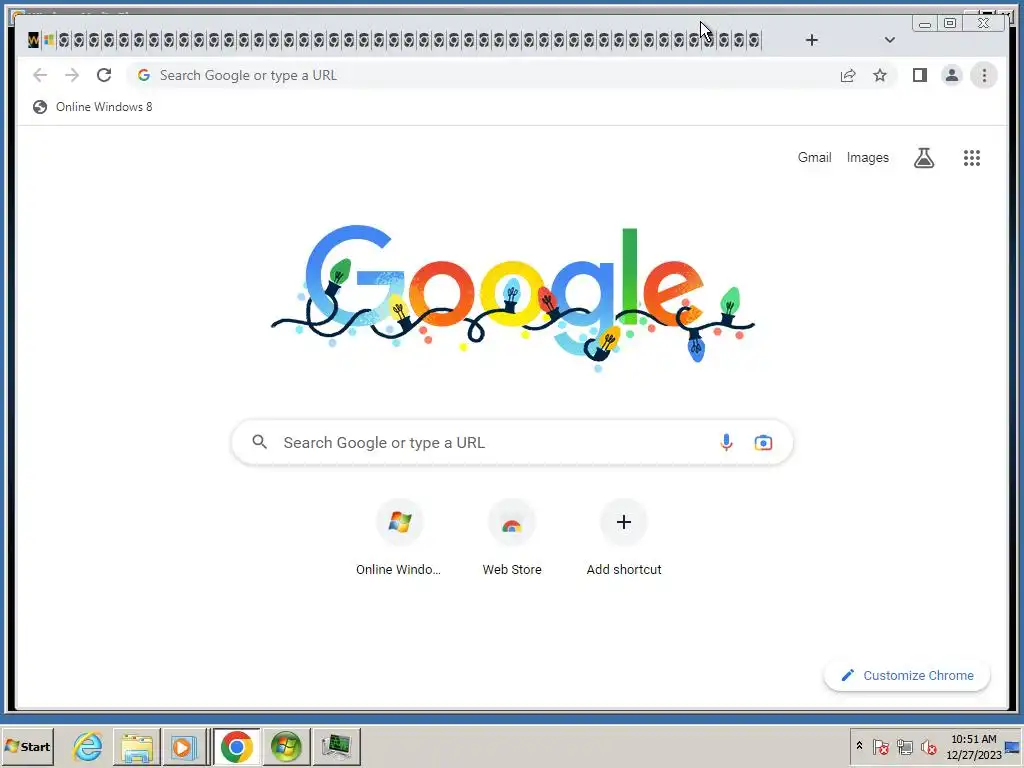1024x768 pixels.
Task: Go back using the browser back arrow
Action: coord(40,75)
